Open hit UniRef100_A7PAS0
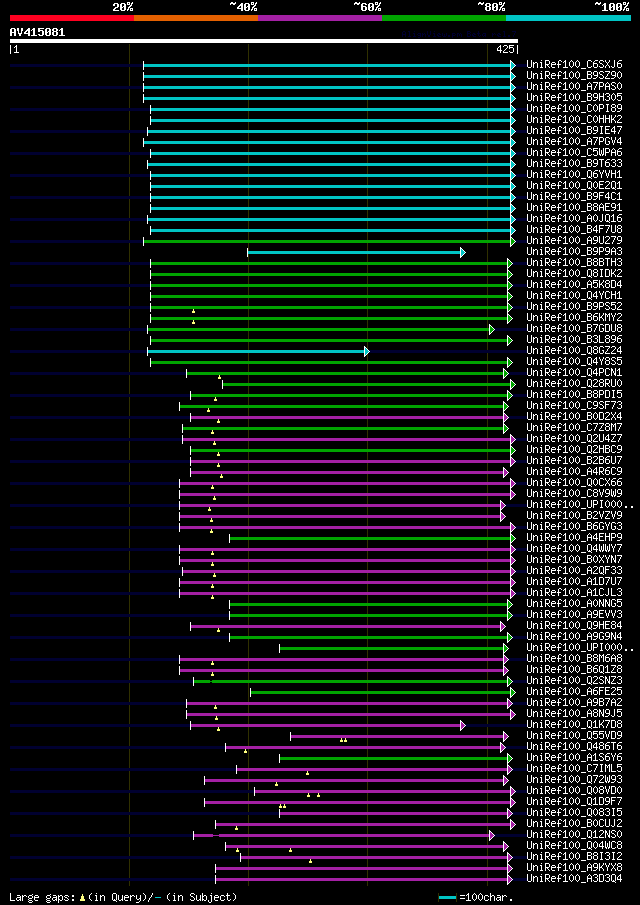Image resolution: width=640 pixels, height=905 pixels. [x=574, y=87]
